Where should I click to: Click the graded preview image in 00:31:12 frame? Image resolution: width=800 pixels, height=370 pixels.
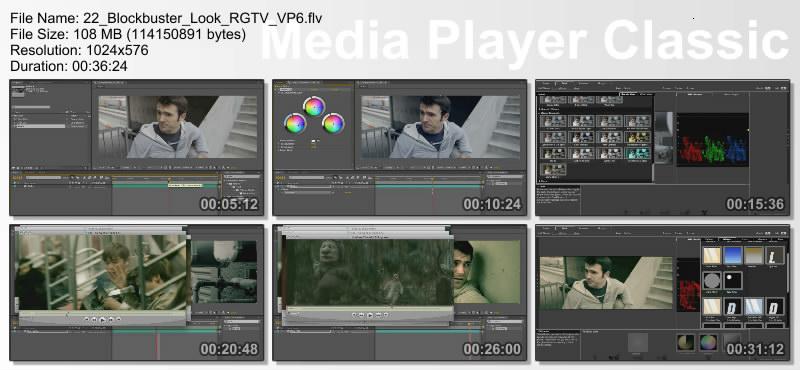tap(606, 282)
